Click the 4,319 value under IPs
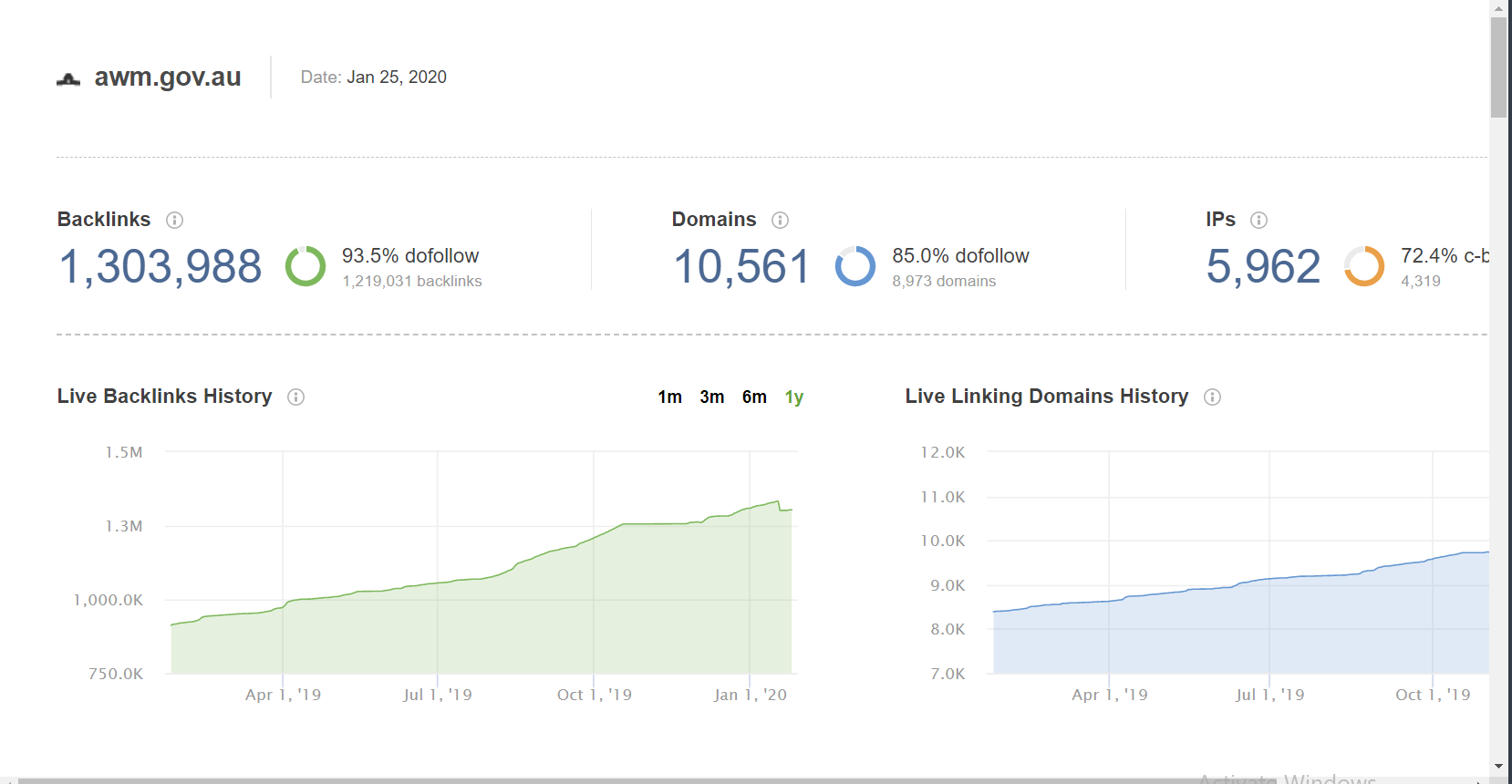1512x784 pixels. click(1421, 281)
